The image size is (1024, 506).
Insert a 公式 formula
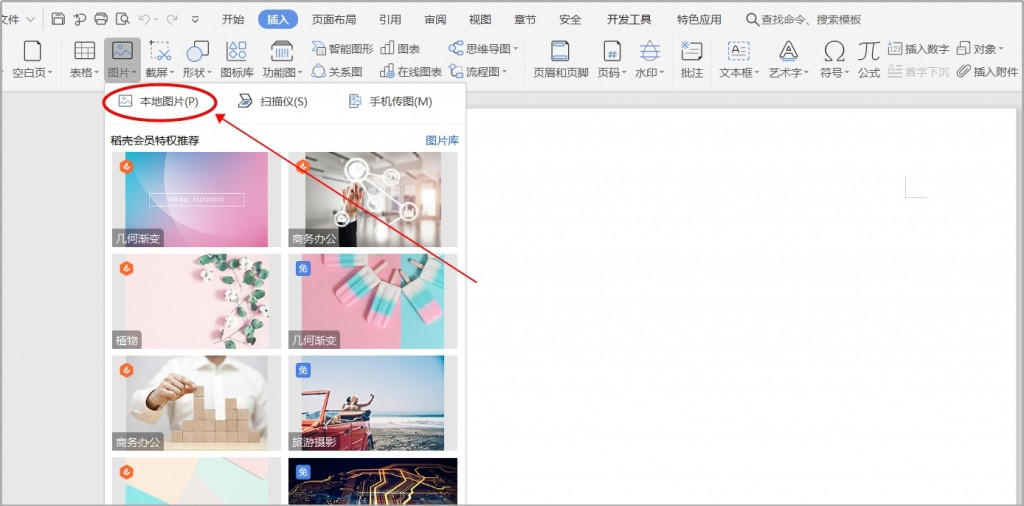tap(869, 59)
